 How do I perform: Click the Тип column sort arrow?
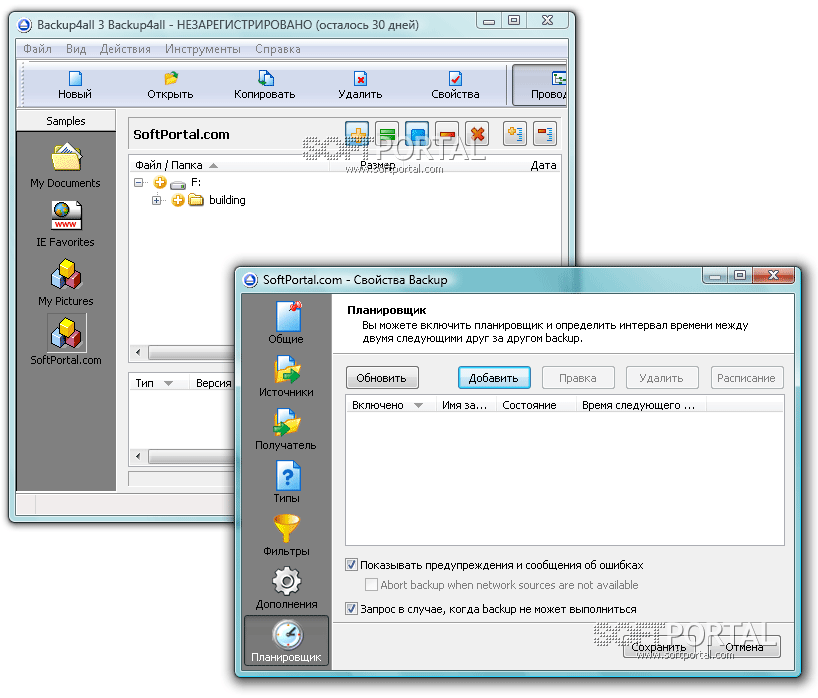[168, 383]
